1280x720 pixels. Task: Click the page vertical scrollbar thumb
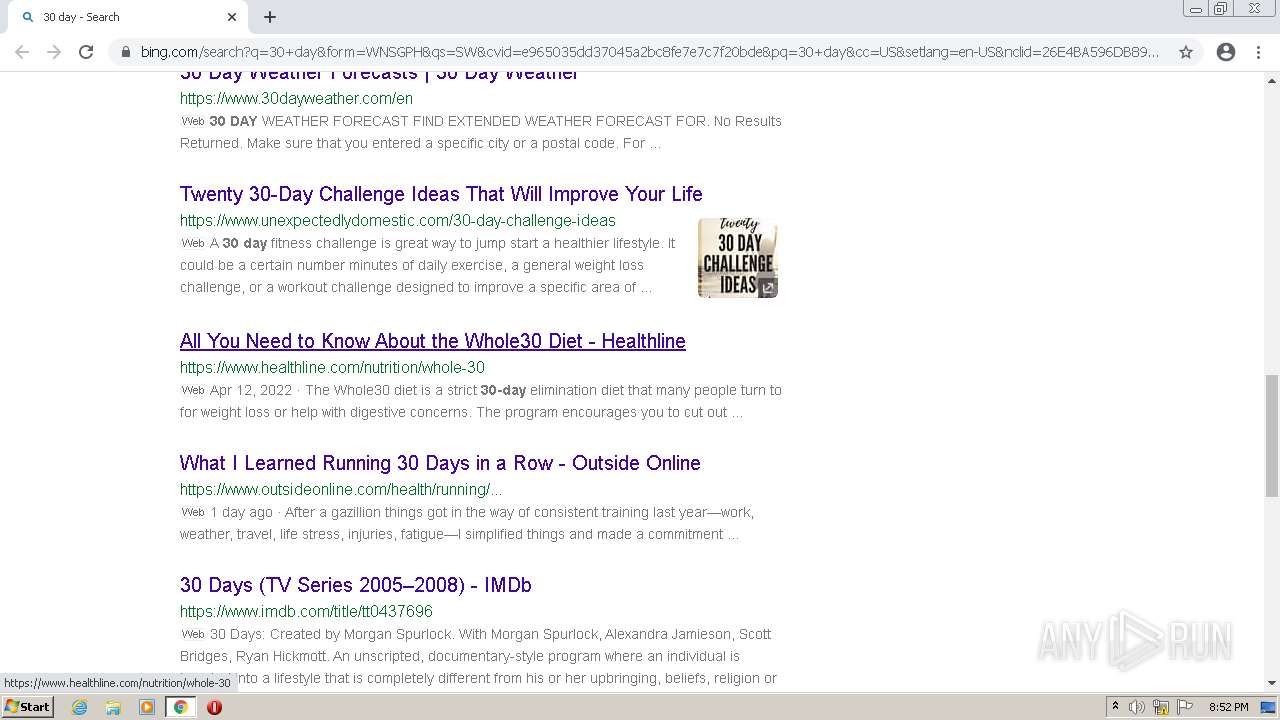(1272, 435)
